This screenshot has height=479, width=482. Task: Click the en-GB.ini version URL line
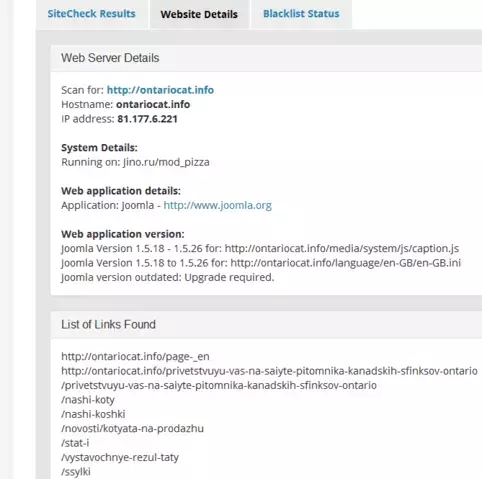pos(261,263)
